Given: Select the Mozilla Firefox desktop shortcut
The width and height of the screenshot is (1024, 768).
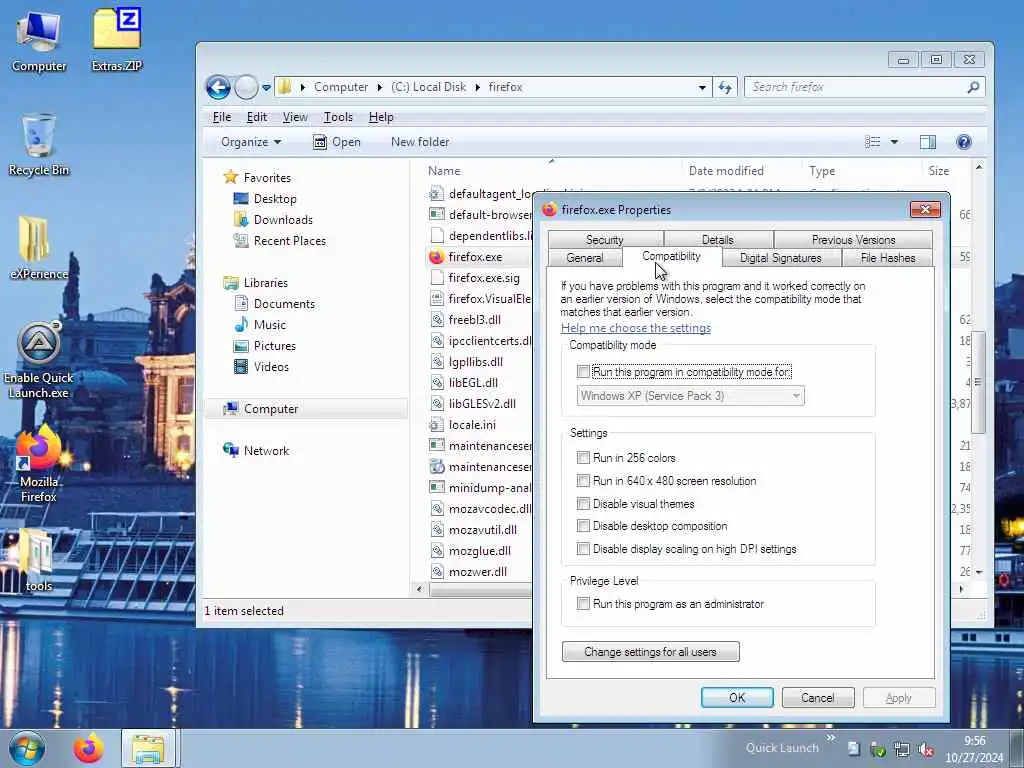Looking at the screenshot, I should 39,464.
